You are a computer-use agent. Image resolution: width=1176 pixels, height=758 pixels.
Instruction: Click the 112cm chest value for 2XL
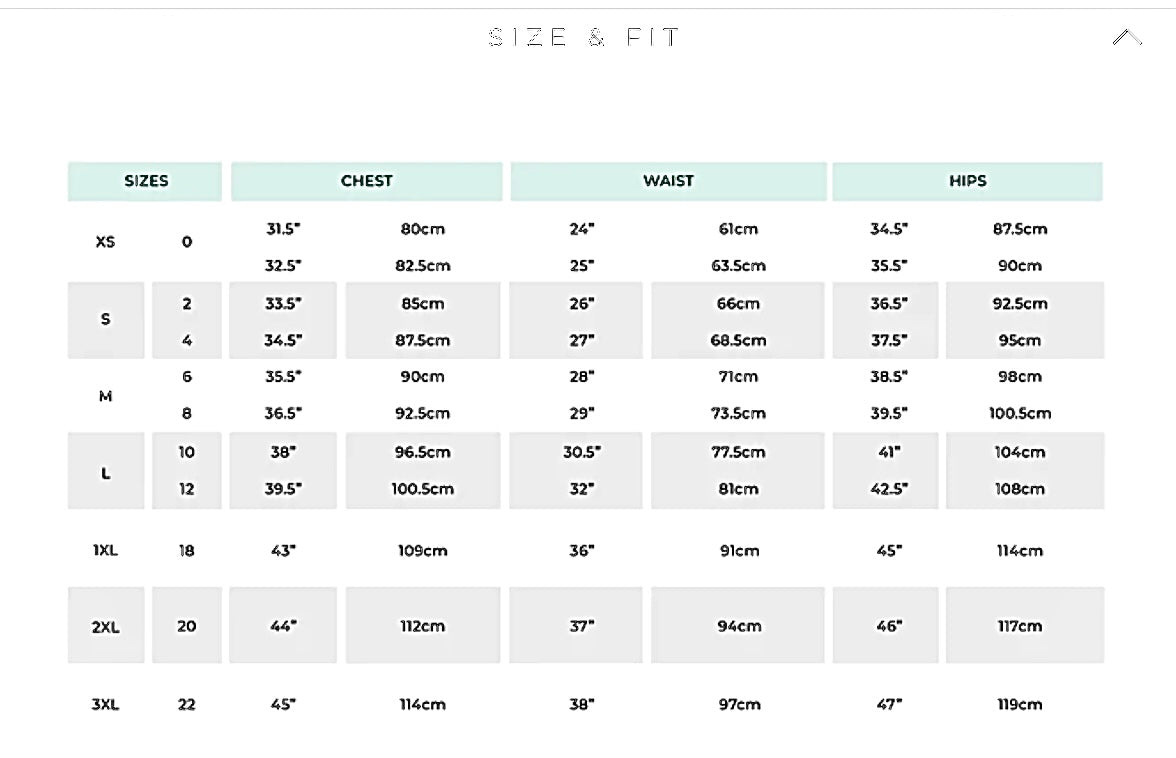click(x=422, y=626)
